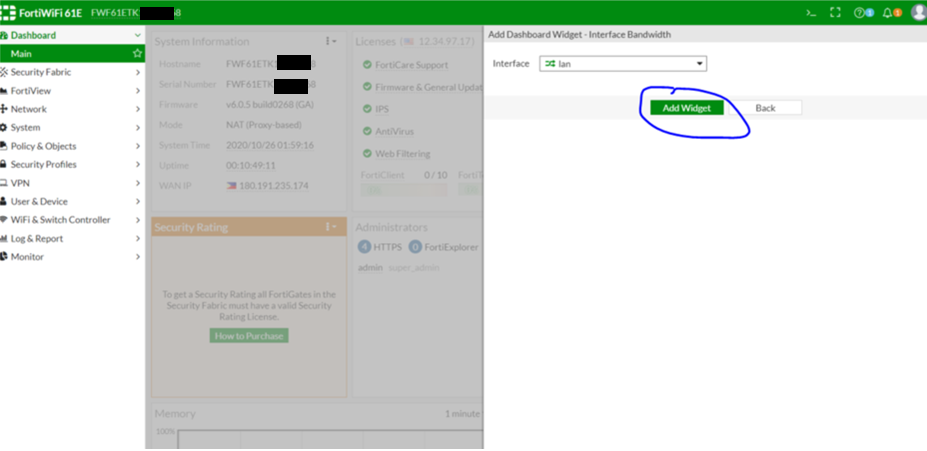Image resolution: width=927 pixels, height=451 pixels.
Task: Click the System Time 2020/10/26 value
Action: pyautogui.click(x=270, y=145)
